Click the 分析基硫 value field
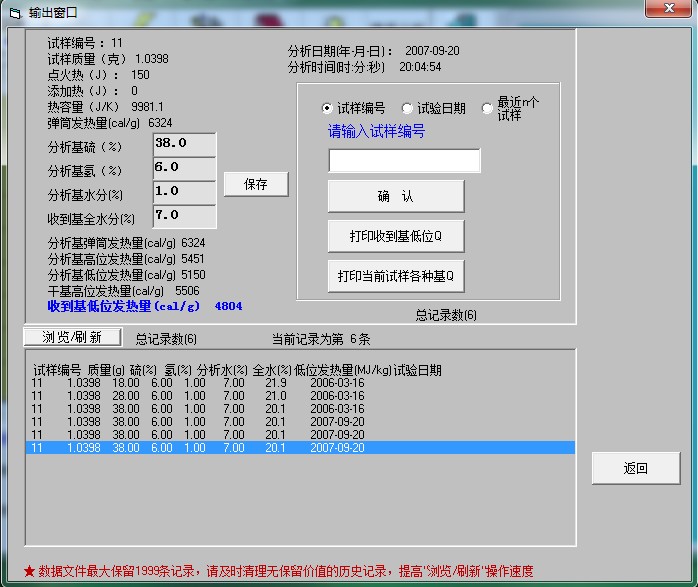 (184, 143)
